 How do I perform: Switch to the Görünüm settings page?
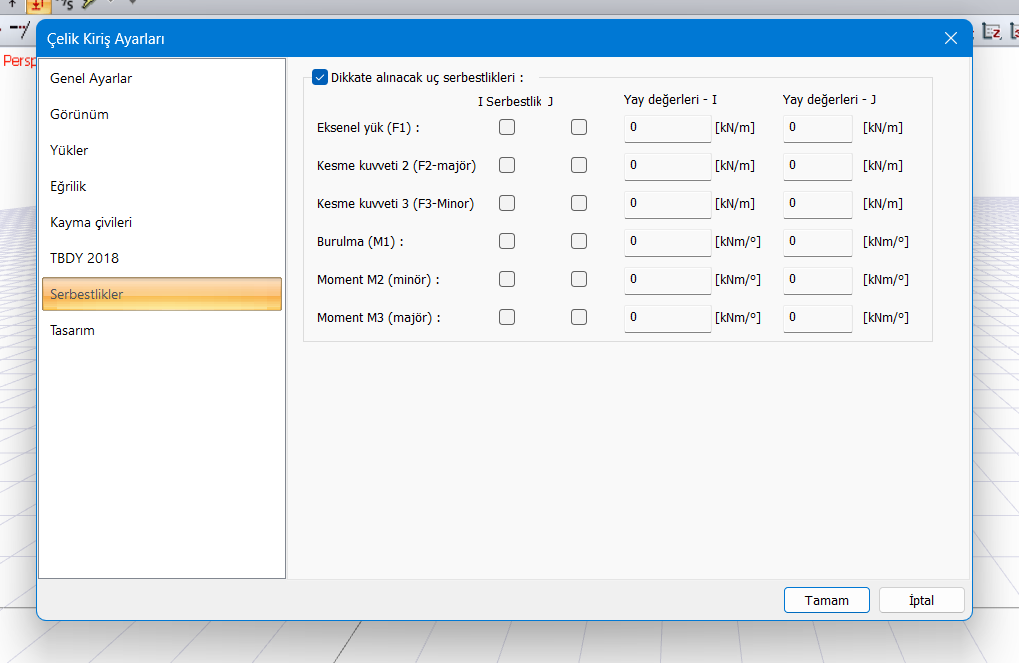coord(80,114)
